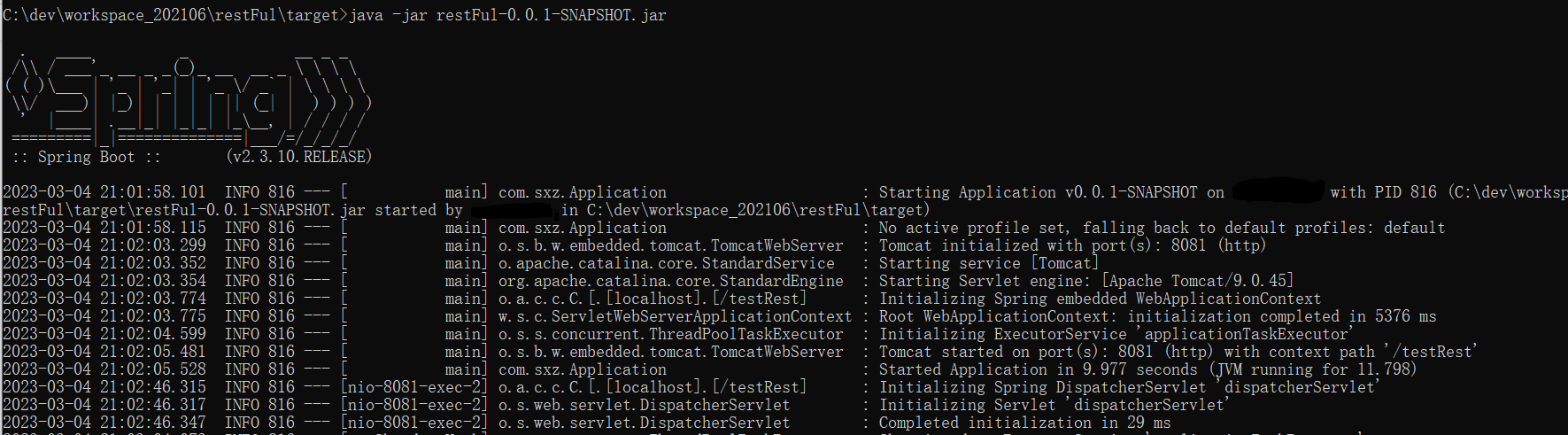Click logger name w.s.c.ServletWebServerApplicationContext
1568x435 pixels.
pyautogui.click(x=676, y=316)
